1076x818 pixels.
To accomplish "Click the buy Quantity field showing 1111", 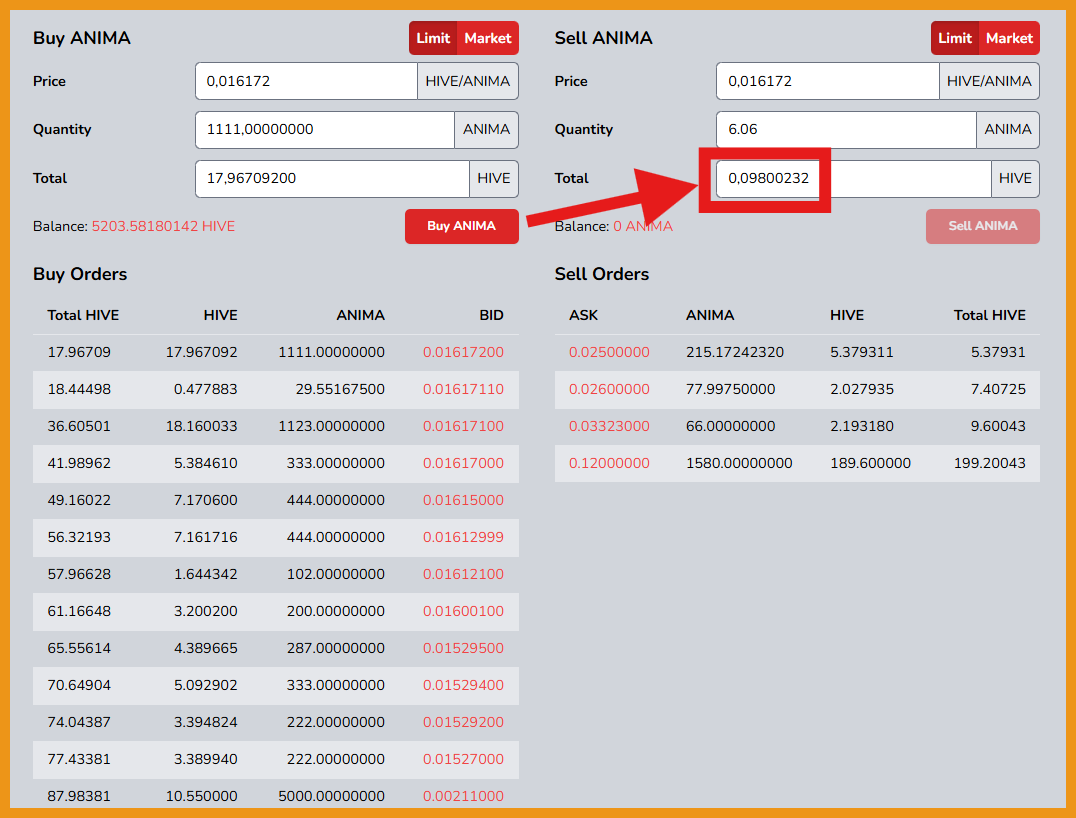I will pos(324,129).
